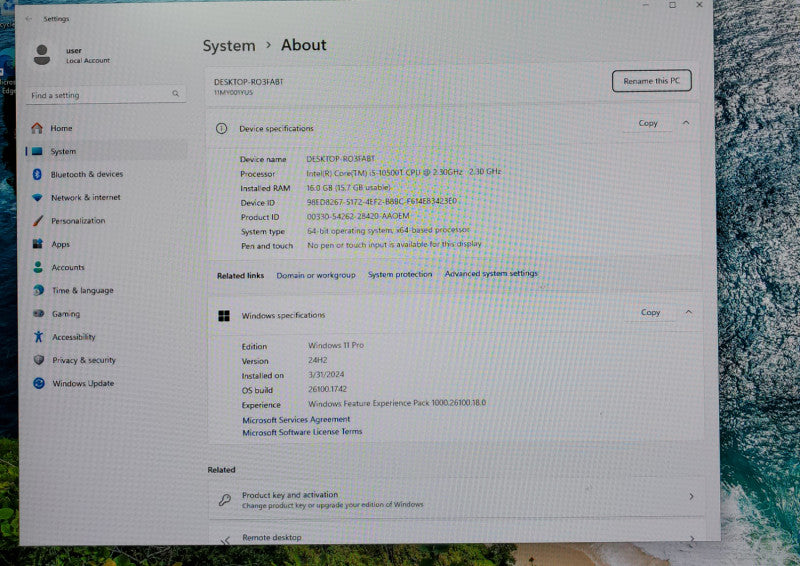
Task: Click the Accounts person icon
Action: click(38, 267)
